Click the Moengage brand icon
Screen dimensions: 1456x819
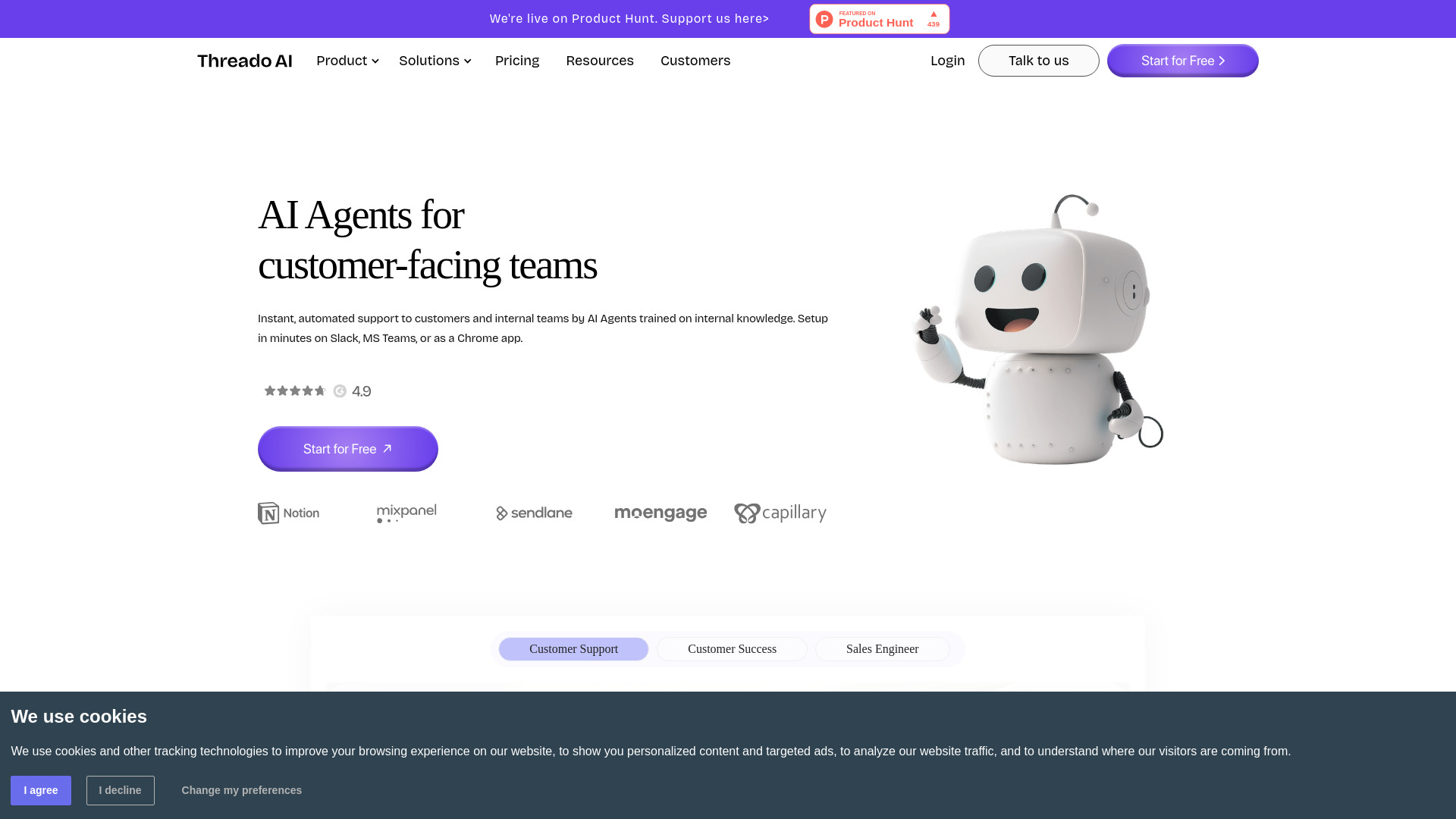tap(660, 512)
